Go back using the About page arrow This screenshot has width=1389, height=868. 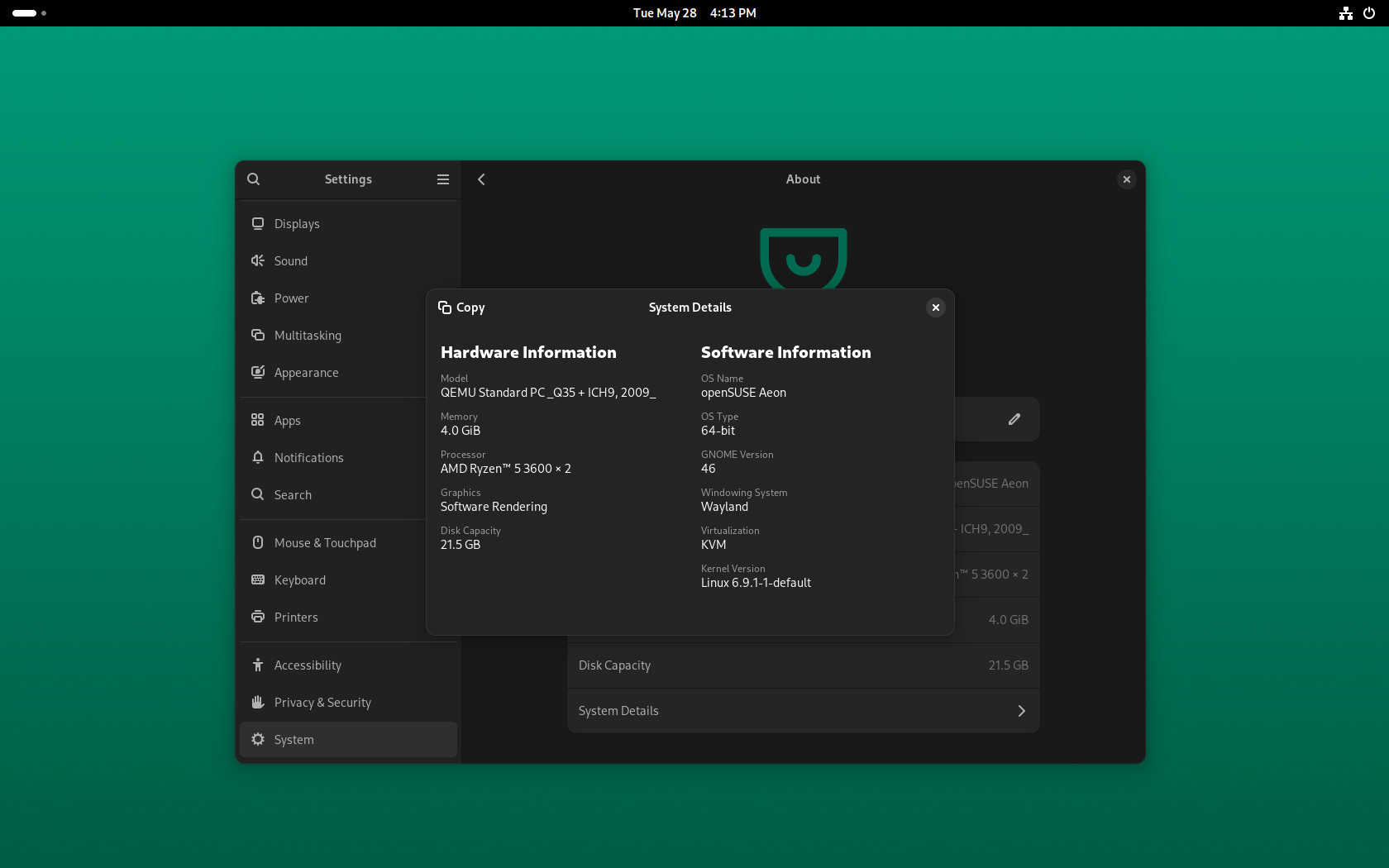[481, 179]
